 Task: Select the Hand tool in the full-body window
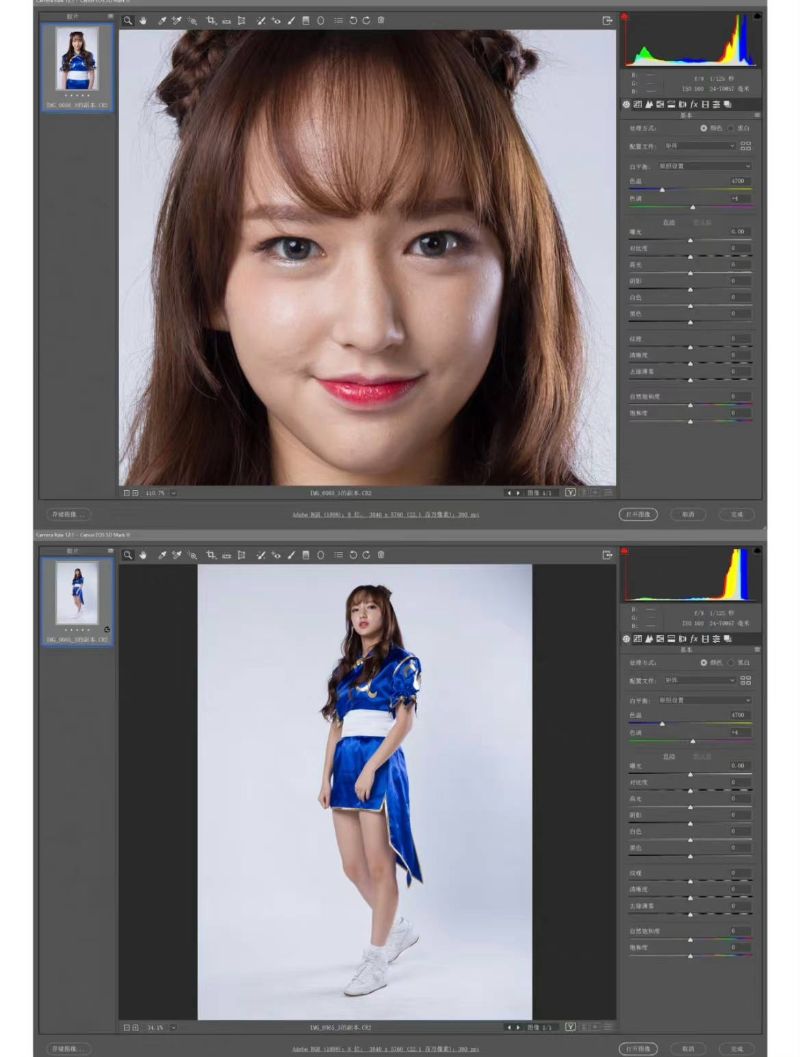(143, 554)
